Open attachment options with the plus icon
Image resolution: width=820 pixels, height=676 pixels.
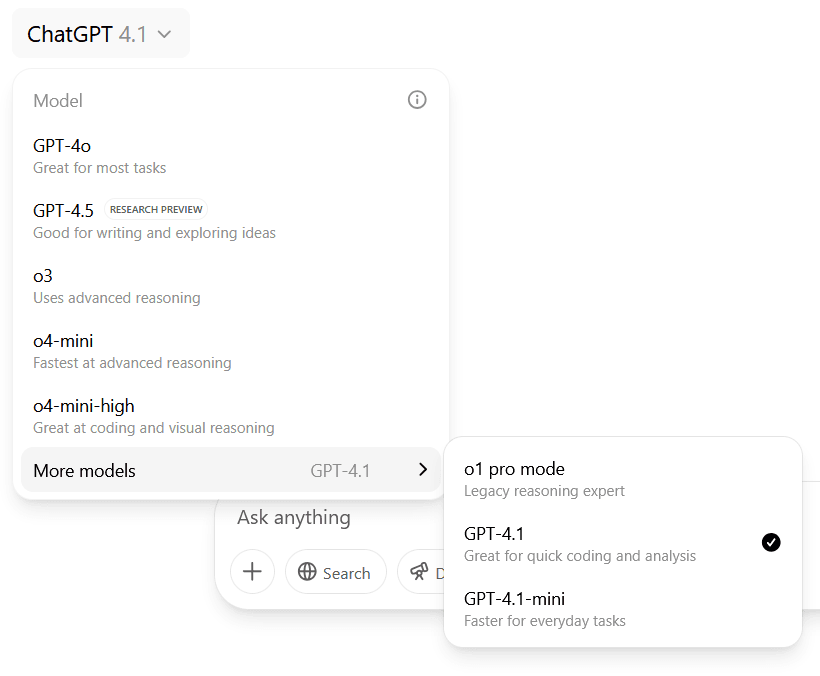click(252, 571)
